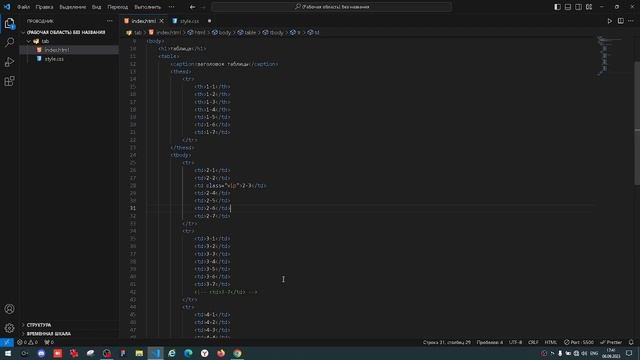This screenshot has height=360, width=640.
Task: Open the Выделение menu
Action: pos(73,7)
